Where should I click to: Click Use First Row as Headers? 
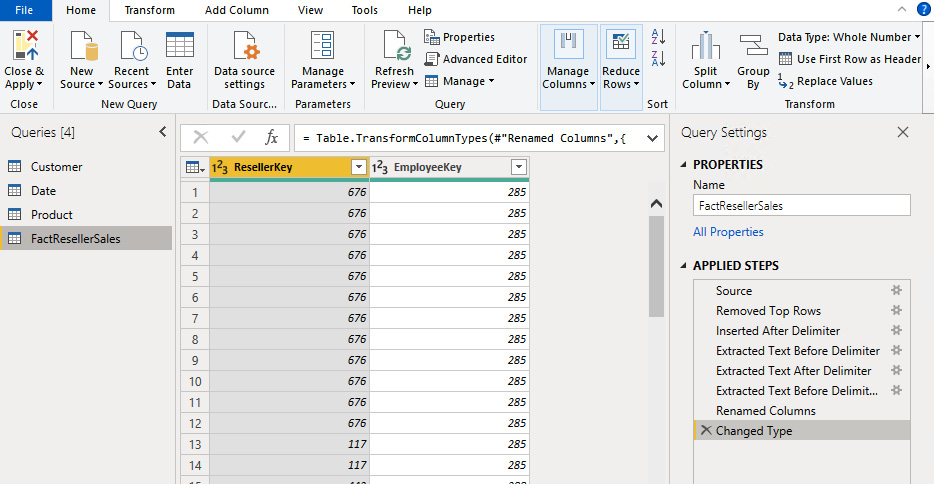click(851, 59)
